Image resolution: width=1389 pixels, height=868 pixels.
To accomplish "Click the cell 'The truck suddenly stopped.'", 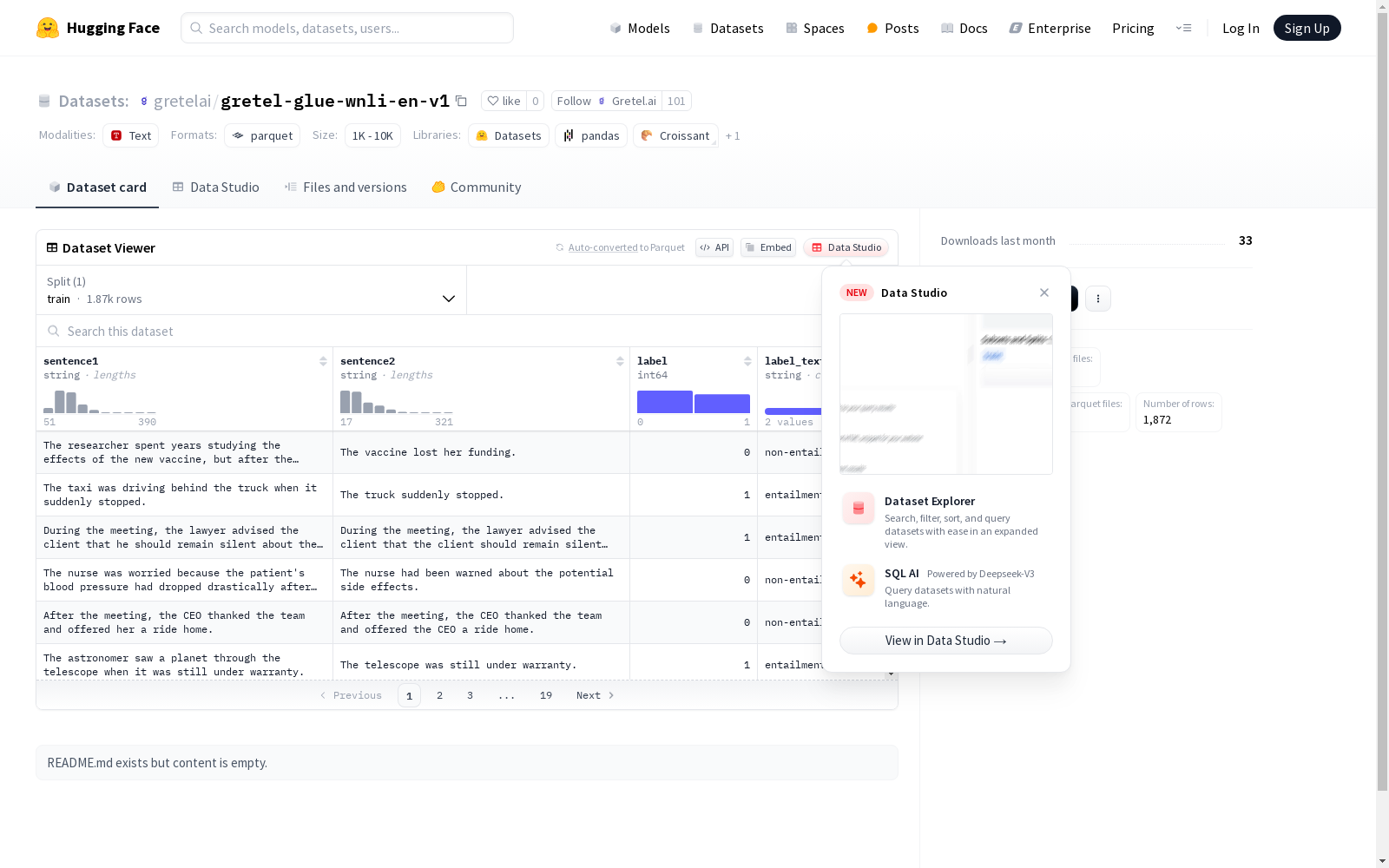I will (x=481, y=495).
